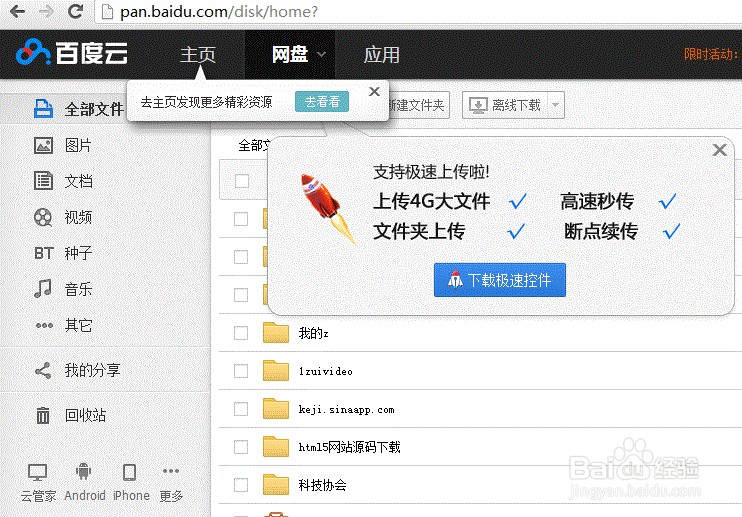Expand the 网盘 dropdown chevron
The height and width of the screenshot is (517, 742).
pos(321,55)
